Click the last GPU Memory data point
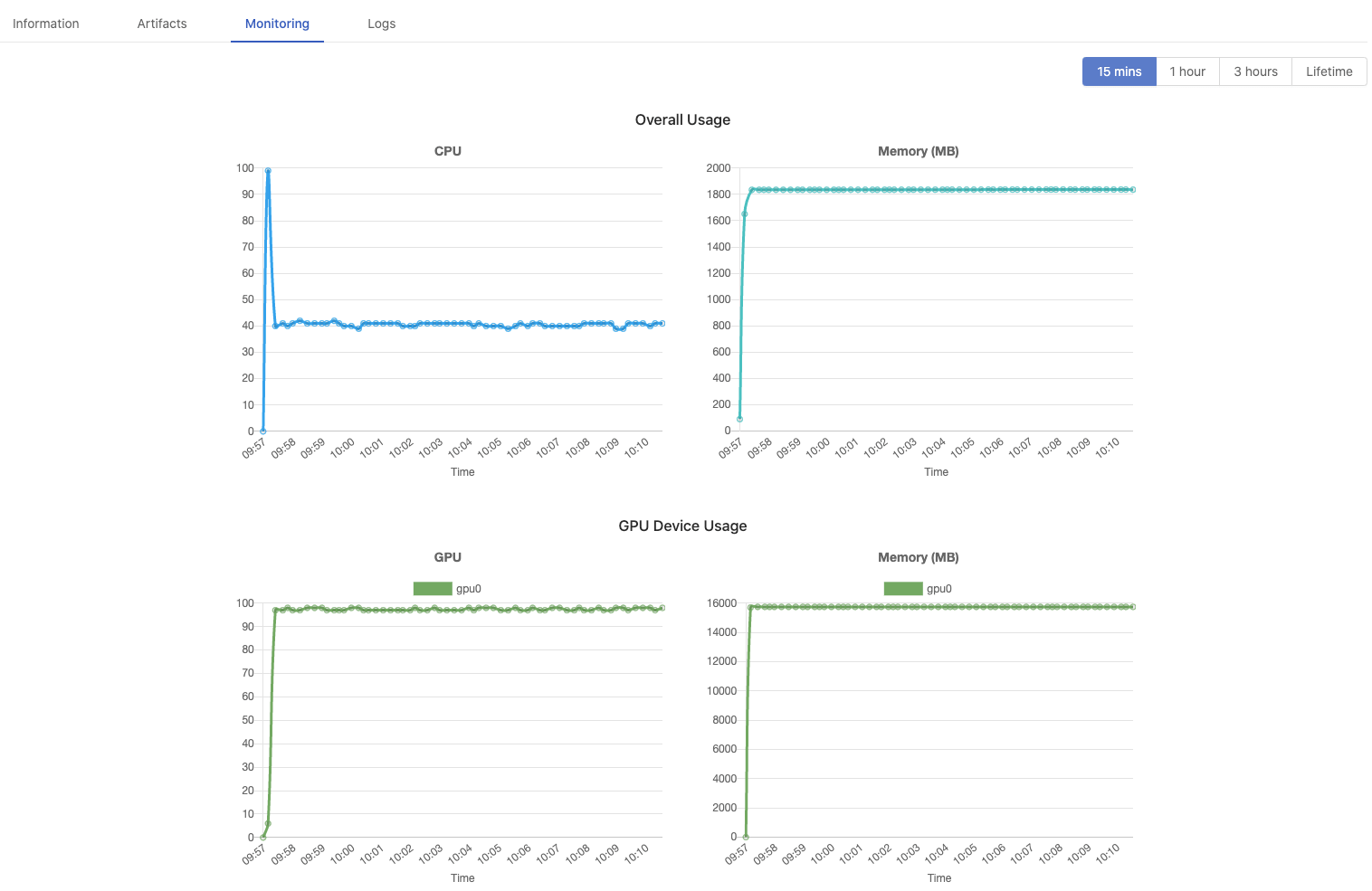This screenshot has height=891, width=1372. pyautogui.click(x=1133, y=607)
